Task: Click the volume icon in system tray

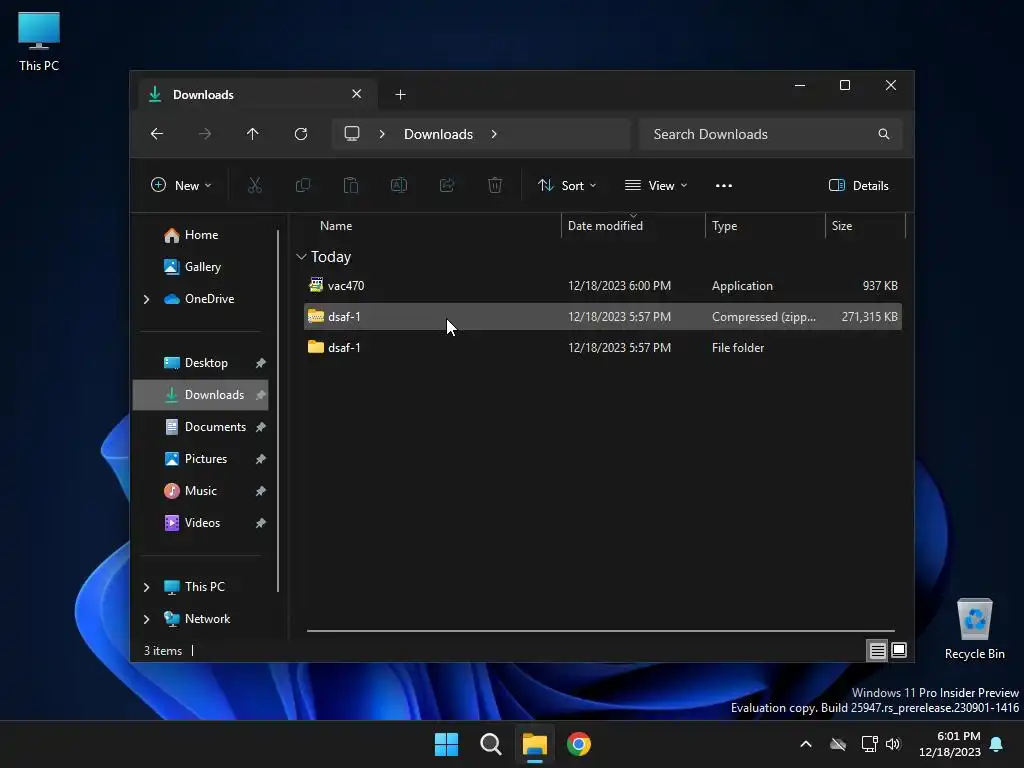Action: pos(893,744)
